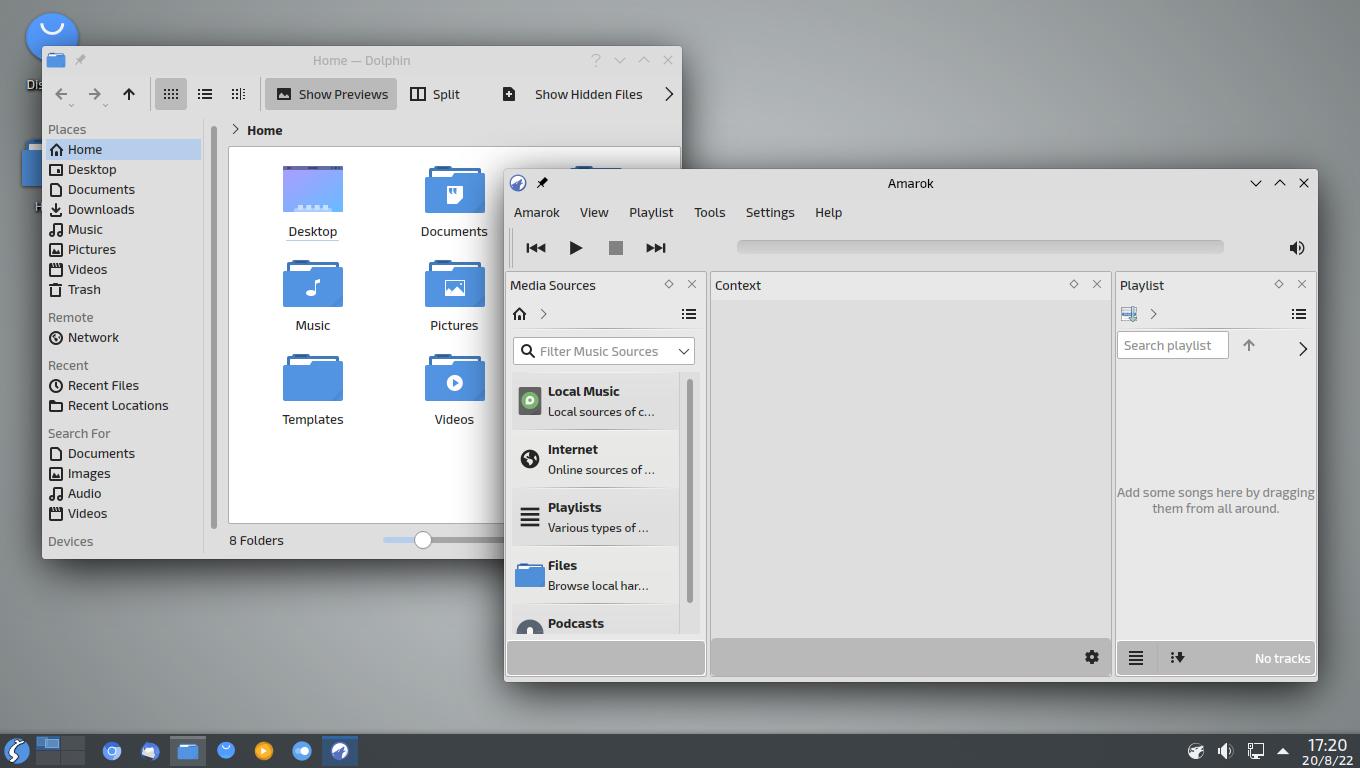Expand more playlist search toolbar options
The image size is (1360, 768).
pos(1303,349)
